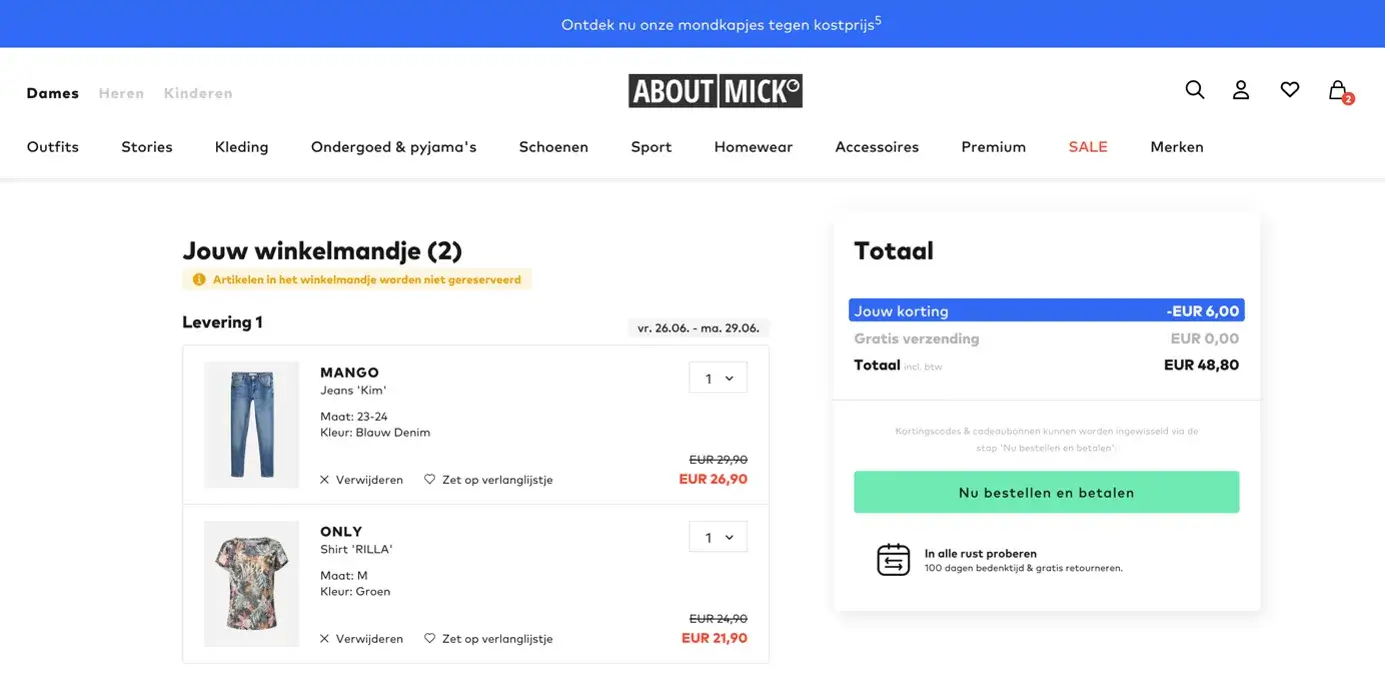The height and width of the screenshot is (687, 1390).
Task: Expand quantity dropdown for ONLY shirt
Action: point(718,537)
